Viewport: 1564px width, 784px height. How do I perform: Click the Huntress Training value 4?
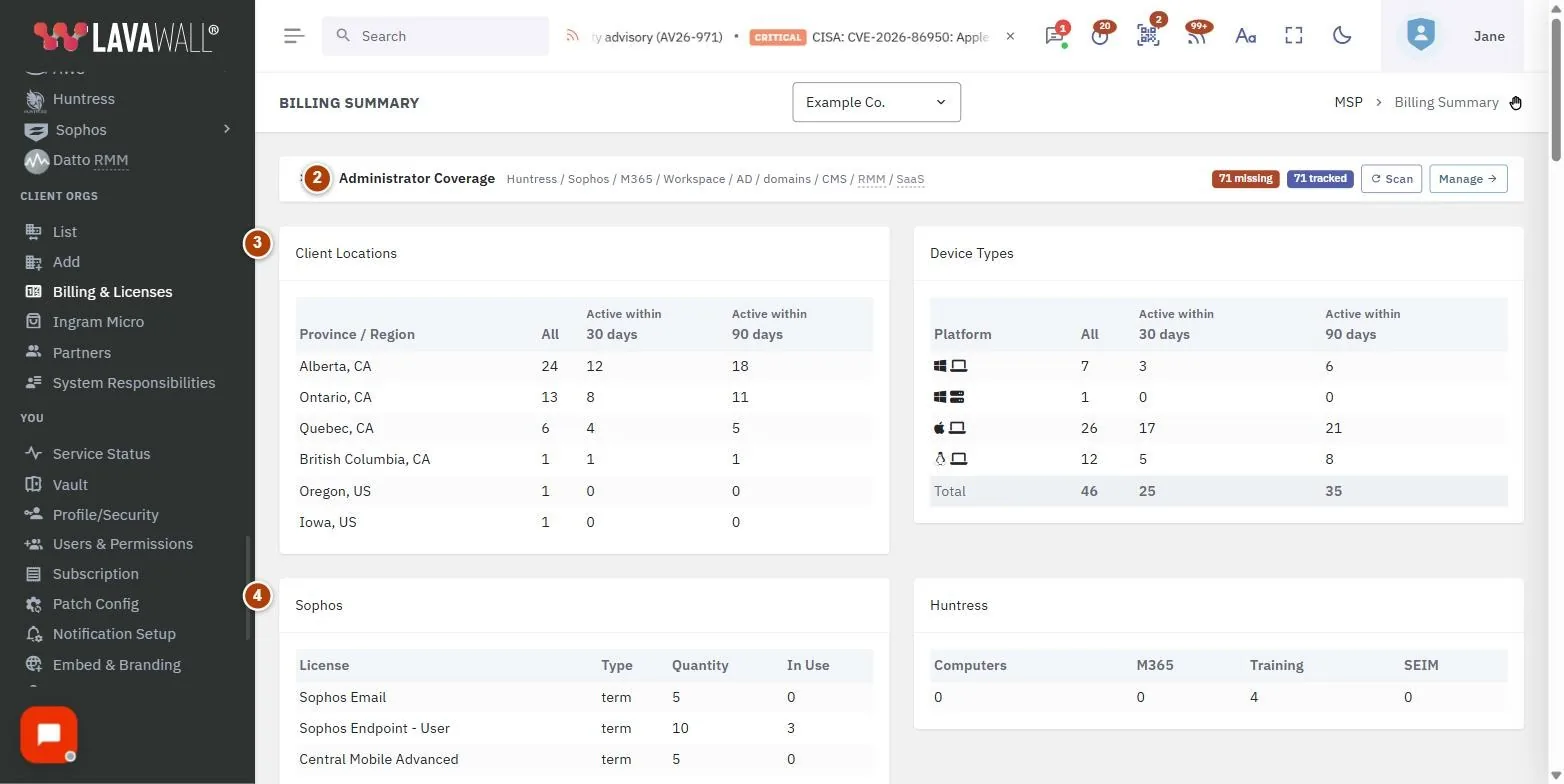point(1254,697)
